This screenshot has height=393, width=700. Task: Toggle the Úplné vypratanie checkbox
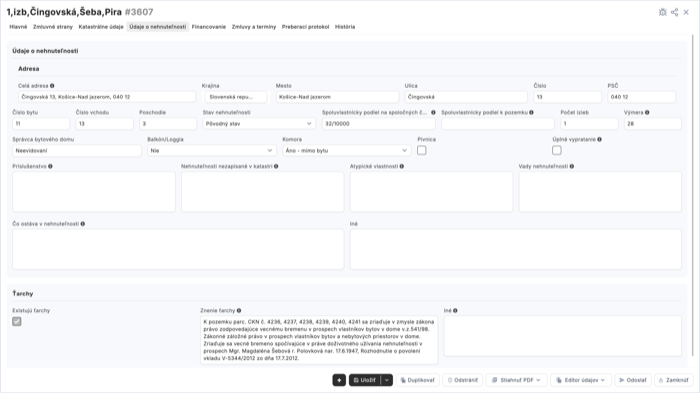click(x=557, y=151)
